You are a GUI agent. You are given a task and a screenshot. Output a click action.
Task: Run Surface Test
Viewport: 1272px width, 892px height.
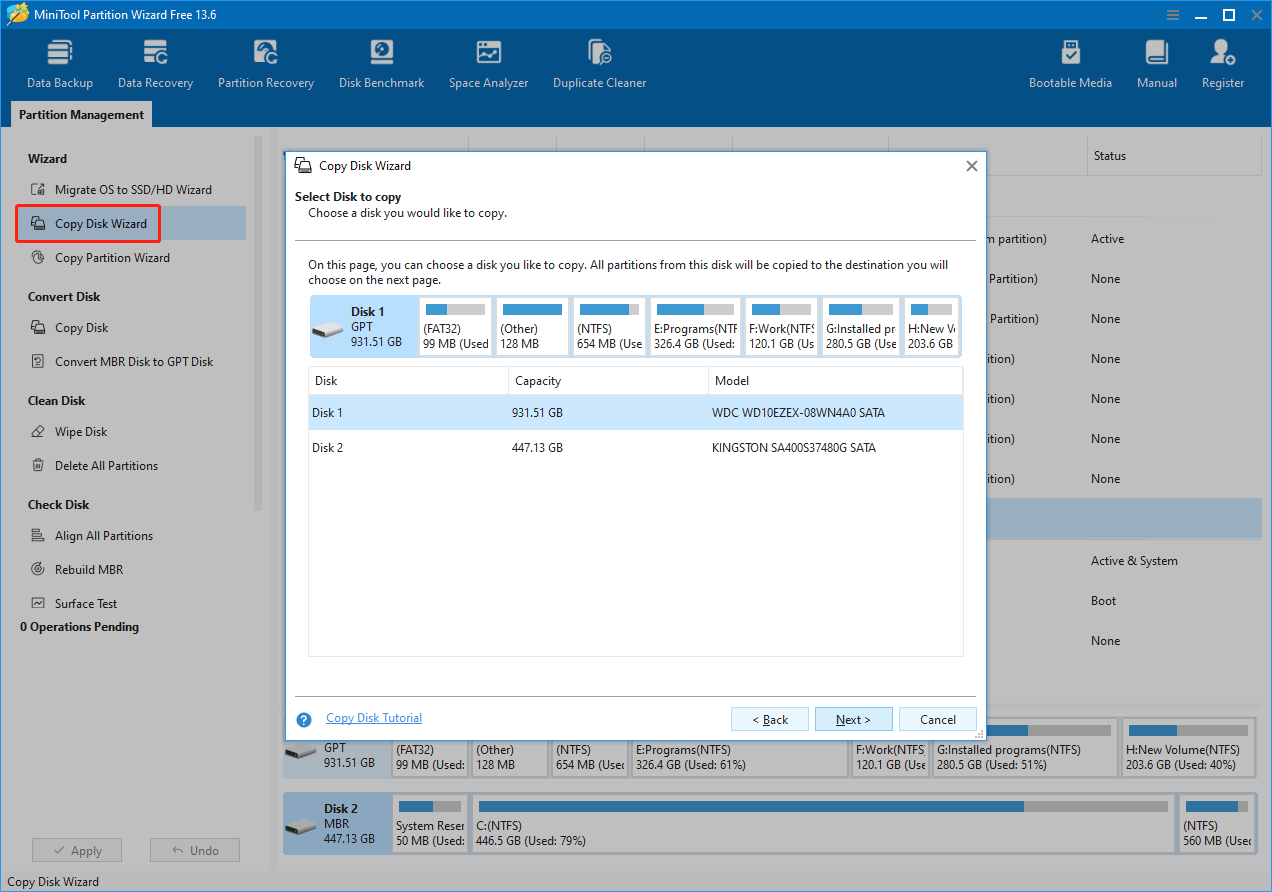pos(76,604)
